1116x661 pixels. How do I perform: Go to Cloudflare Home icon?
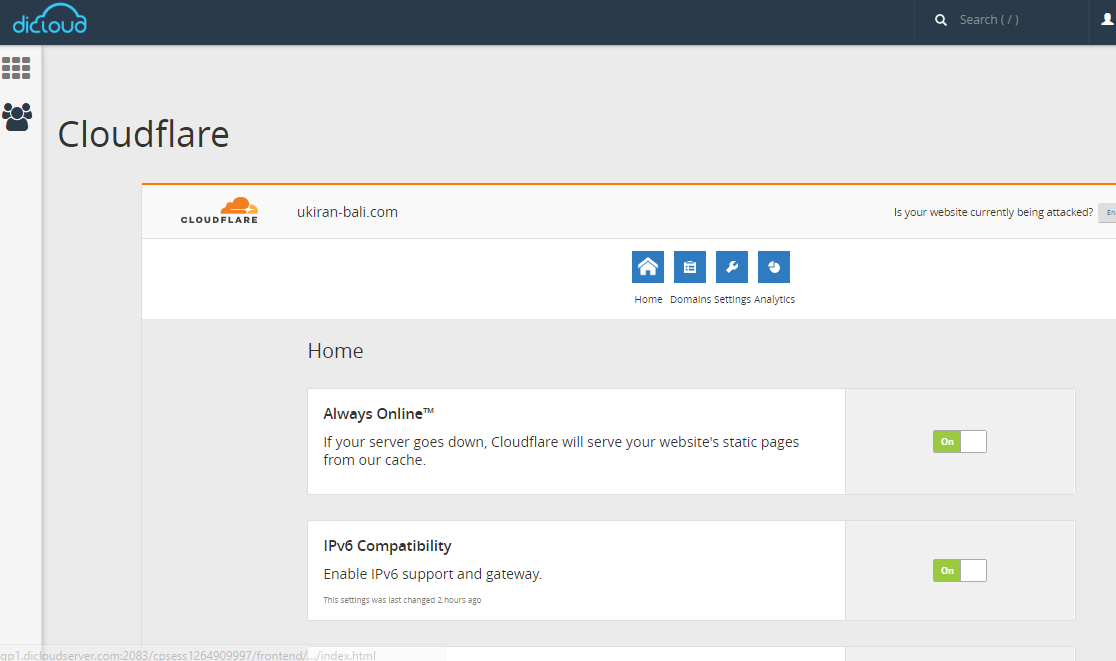pos(648,267)
